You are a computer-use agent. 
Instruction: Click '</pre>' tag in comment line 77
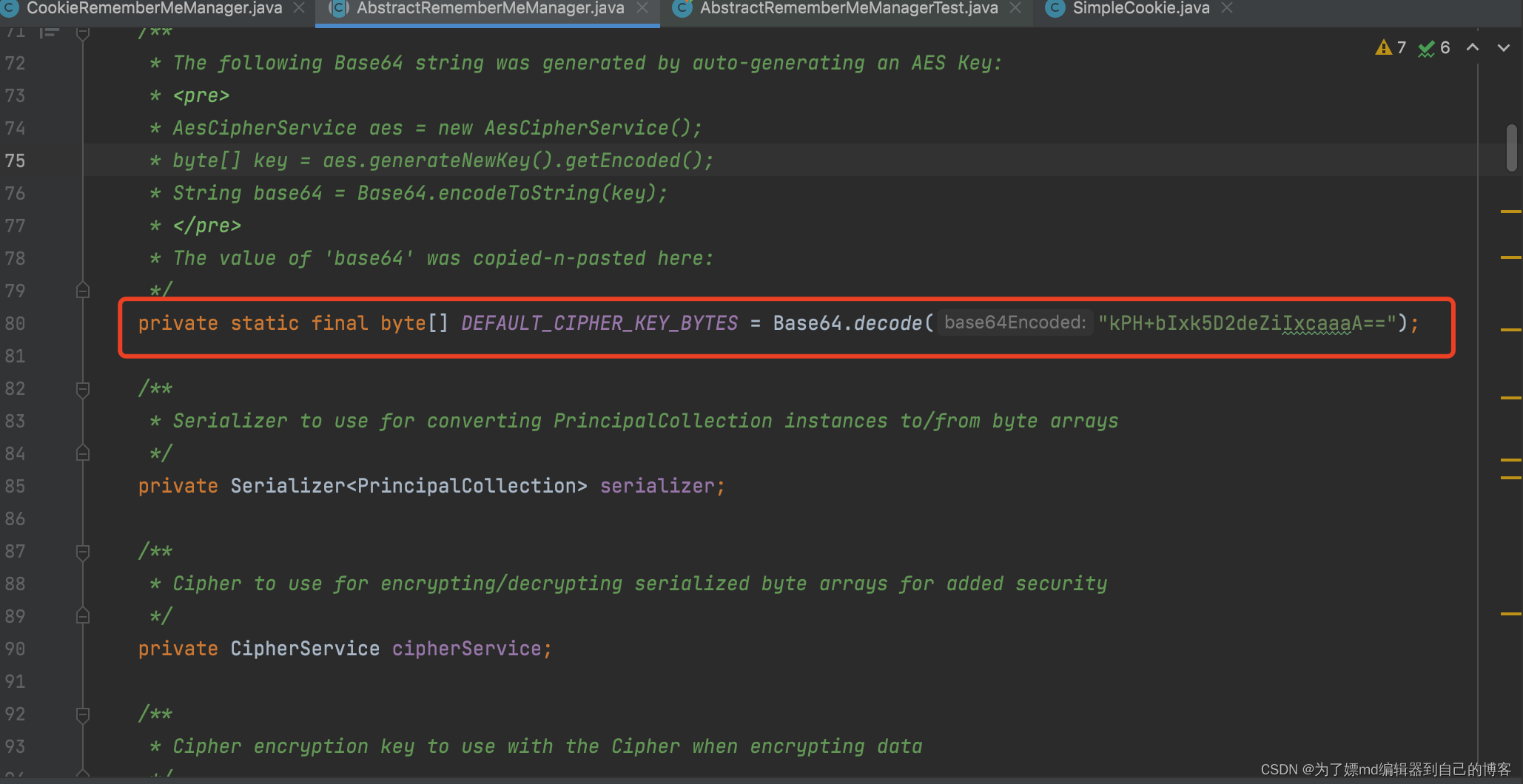207,226
